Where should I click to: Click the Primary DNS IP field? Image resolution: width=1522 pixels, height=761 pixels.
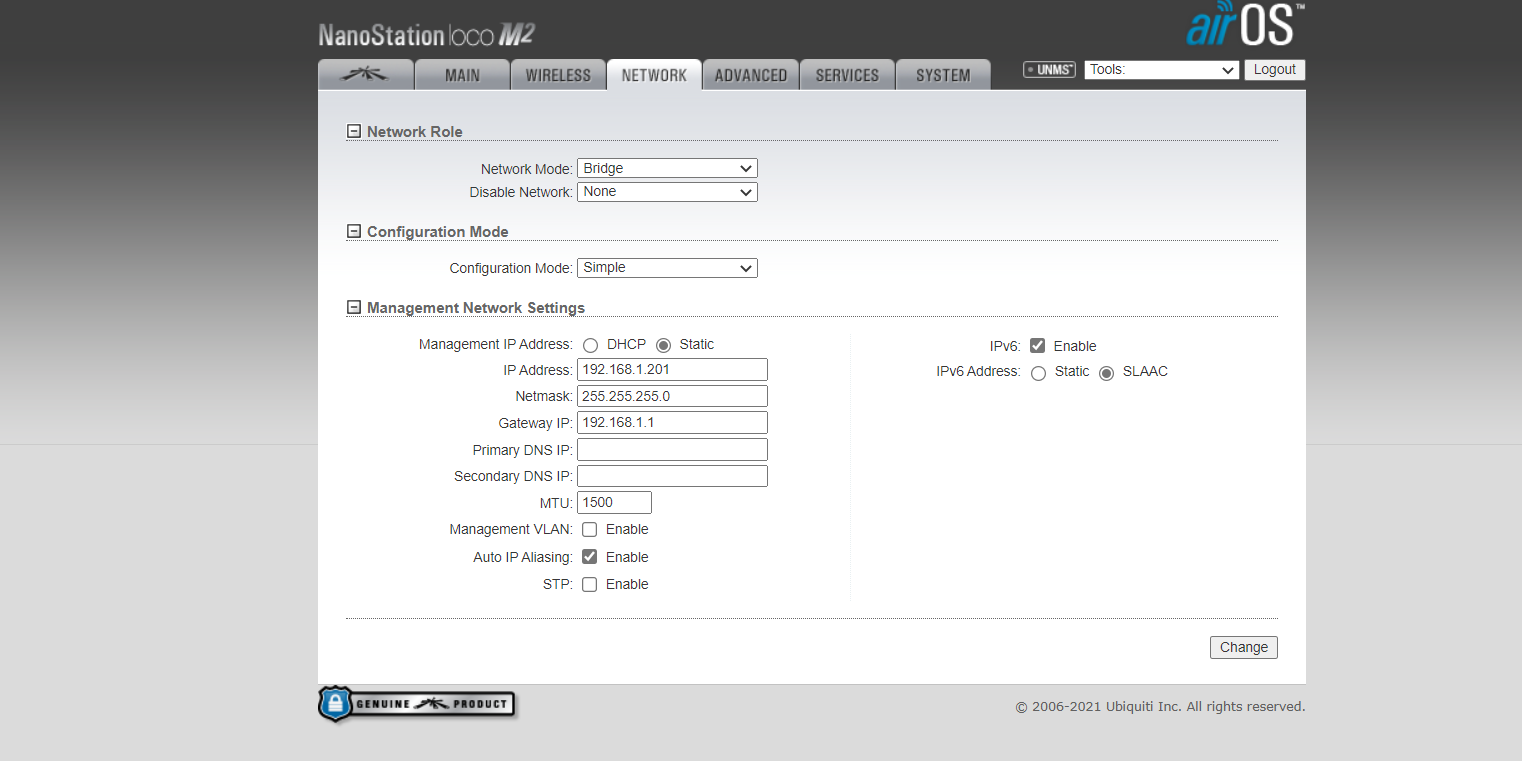click(672, 449)
